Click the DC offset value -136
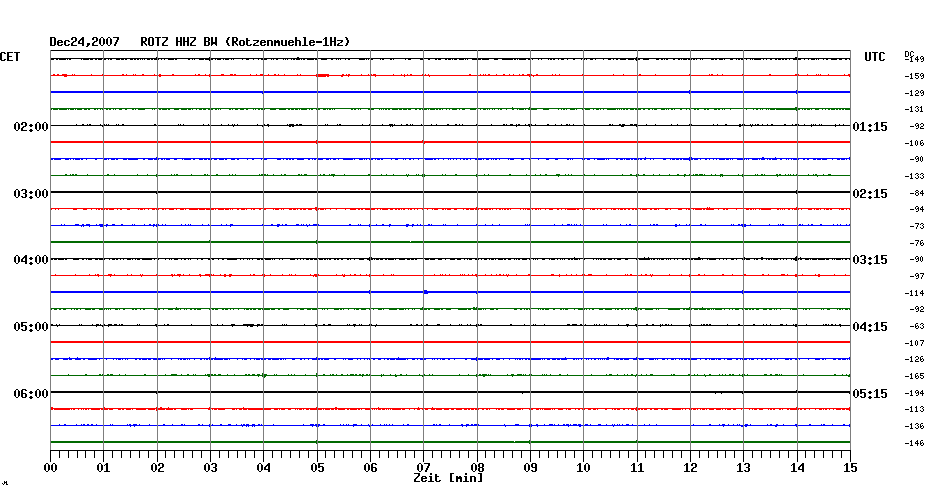 point(915,426)
